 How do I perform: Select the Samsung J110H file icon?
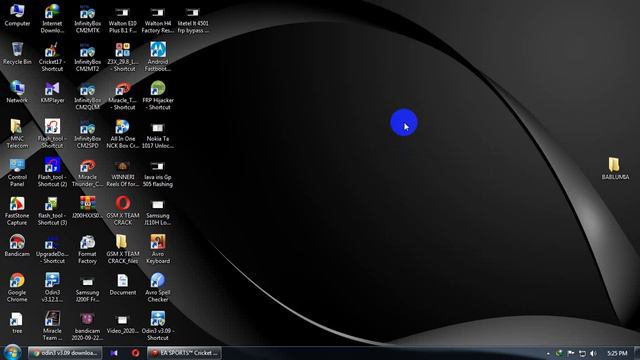pyautogui.click(x=158, y=211)
